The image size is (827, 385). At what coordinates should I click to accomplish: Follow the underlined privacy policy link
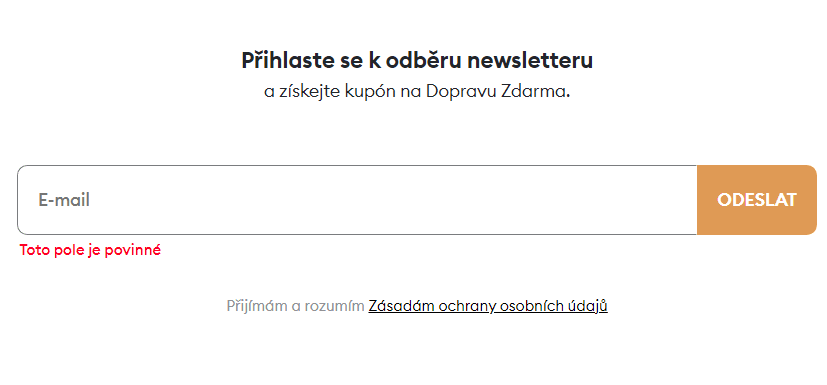tap(488, 306)
